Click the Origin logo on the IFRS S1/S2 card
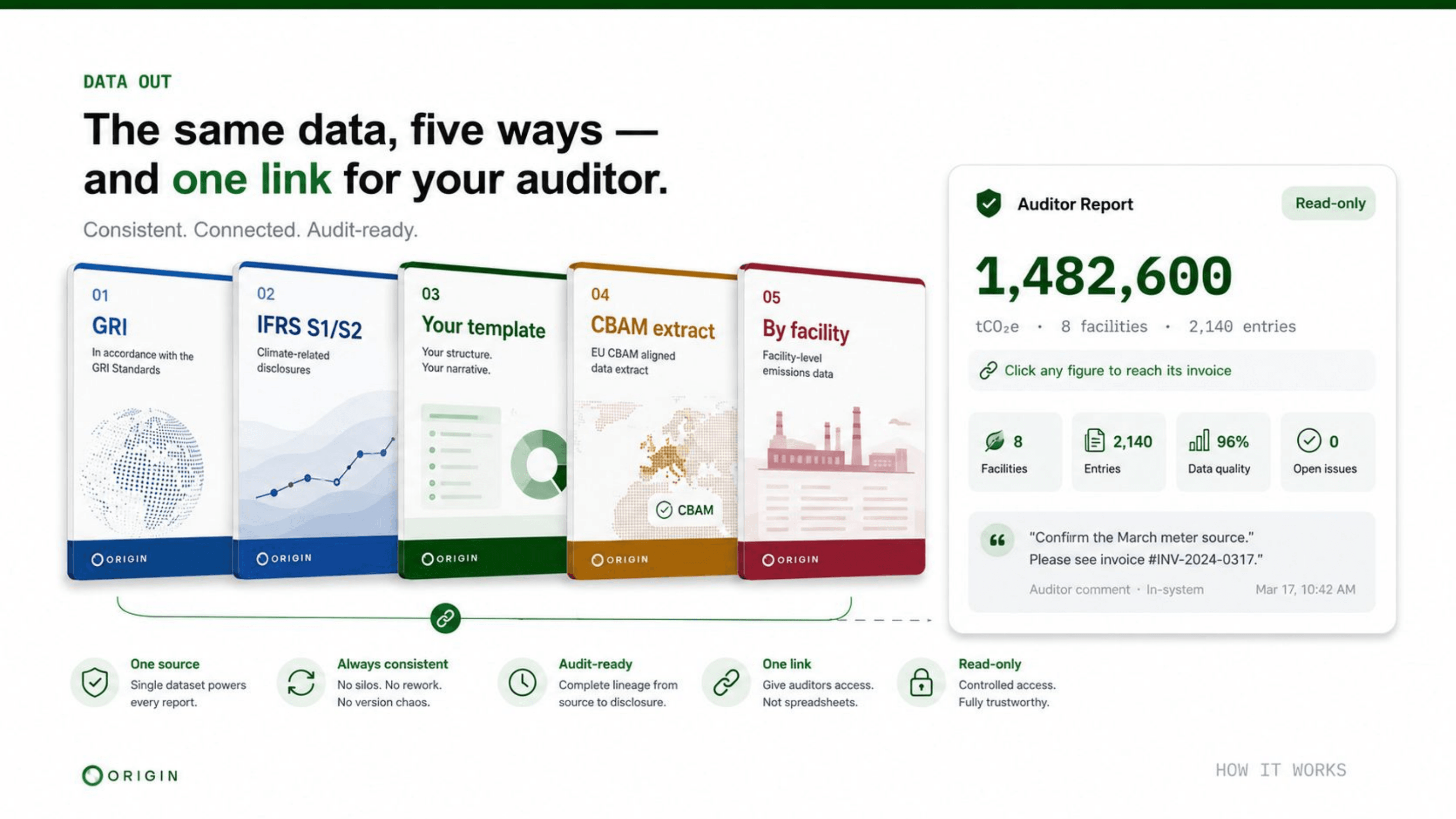The height and width of the screenshot is (819, 1456). (x=284, y=559)
